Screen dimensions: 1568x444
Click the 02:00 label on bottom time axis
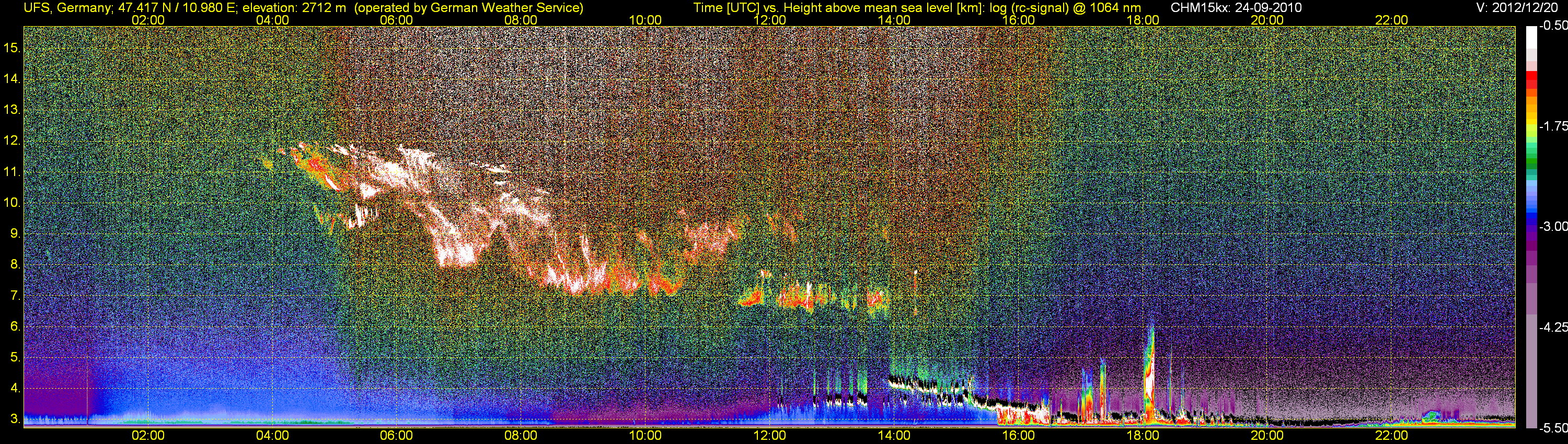click(x=148, y=436)
